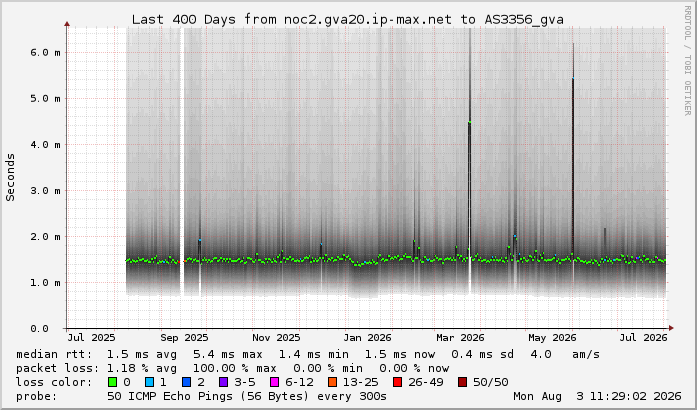This screenshot has height=410, width=697.
Task: Click the '2.0 m' y-axis tick label
Action: [45, 237]
